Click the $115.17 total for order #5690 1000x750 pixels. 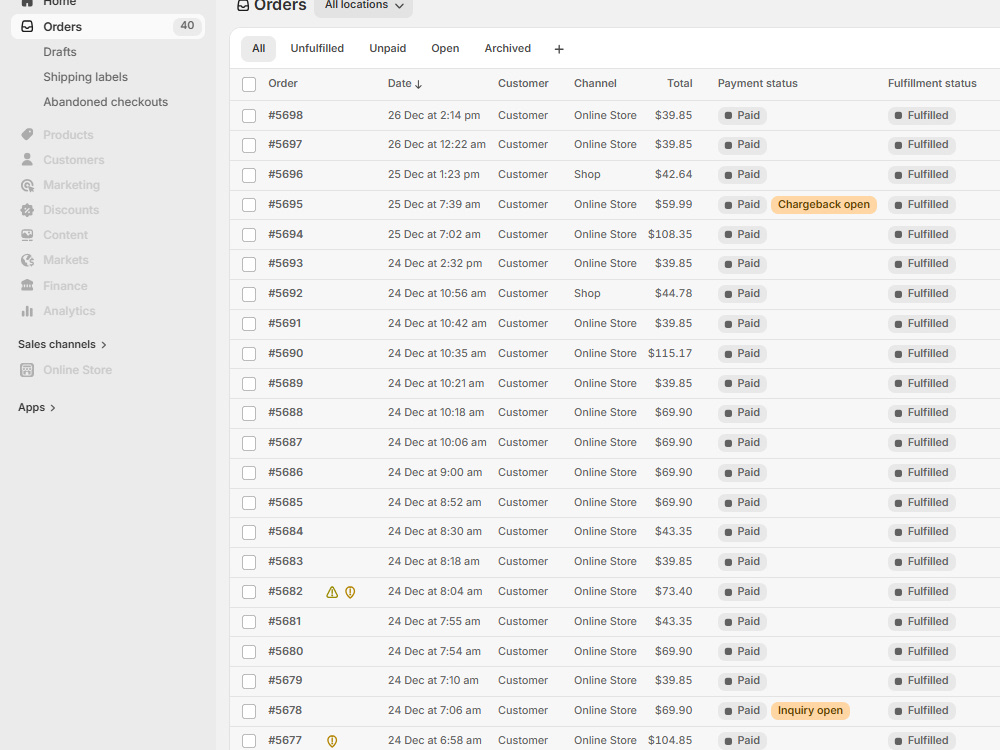coord(670,353)
